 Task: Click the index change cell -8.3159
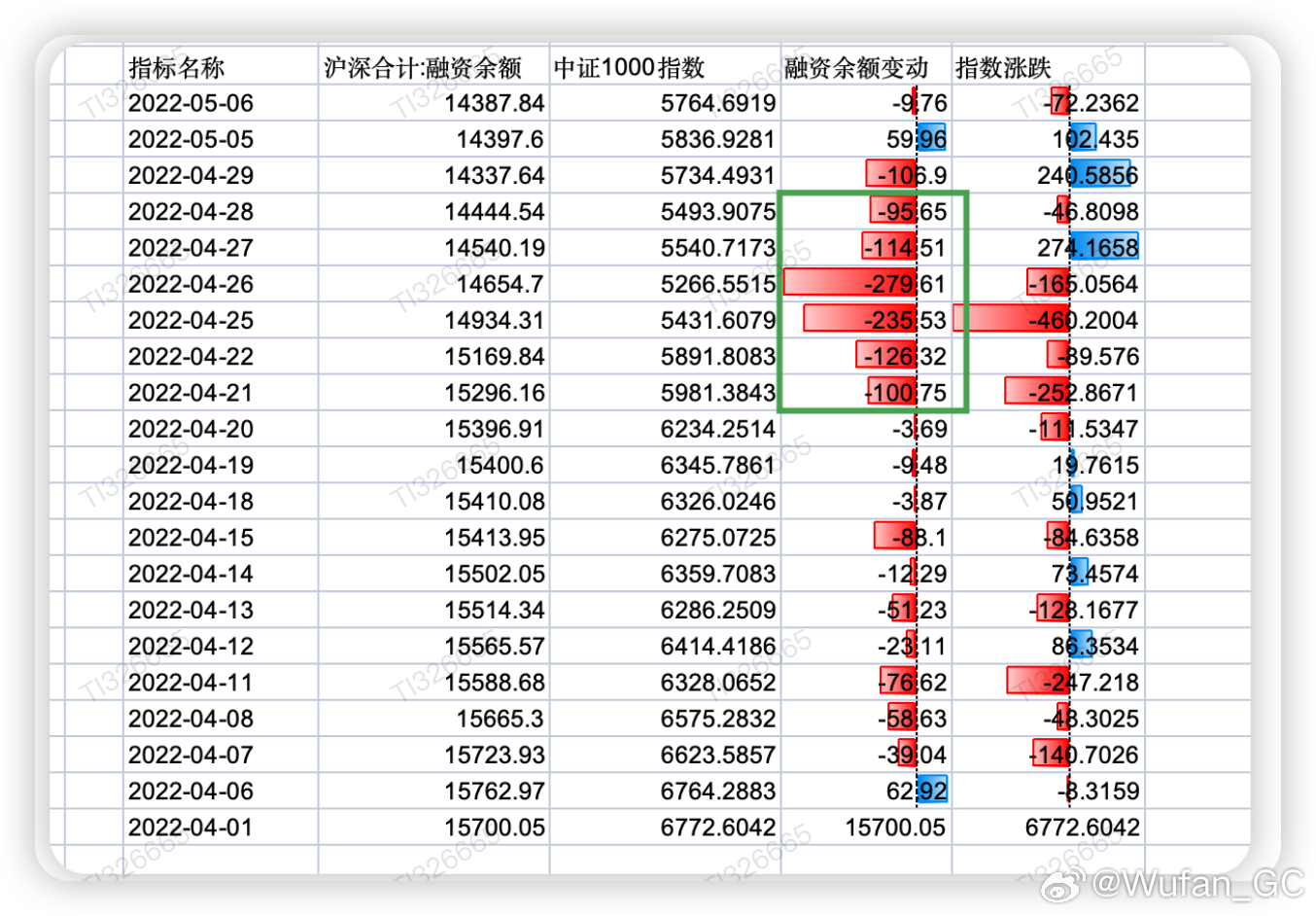tap(1048, 791)
